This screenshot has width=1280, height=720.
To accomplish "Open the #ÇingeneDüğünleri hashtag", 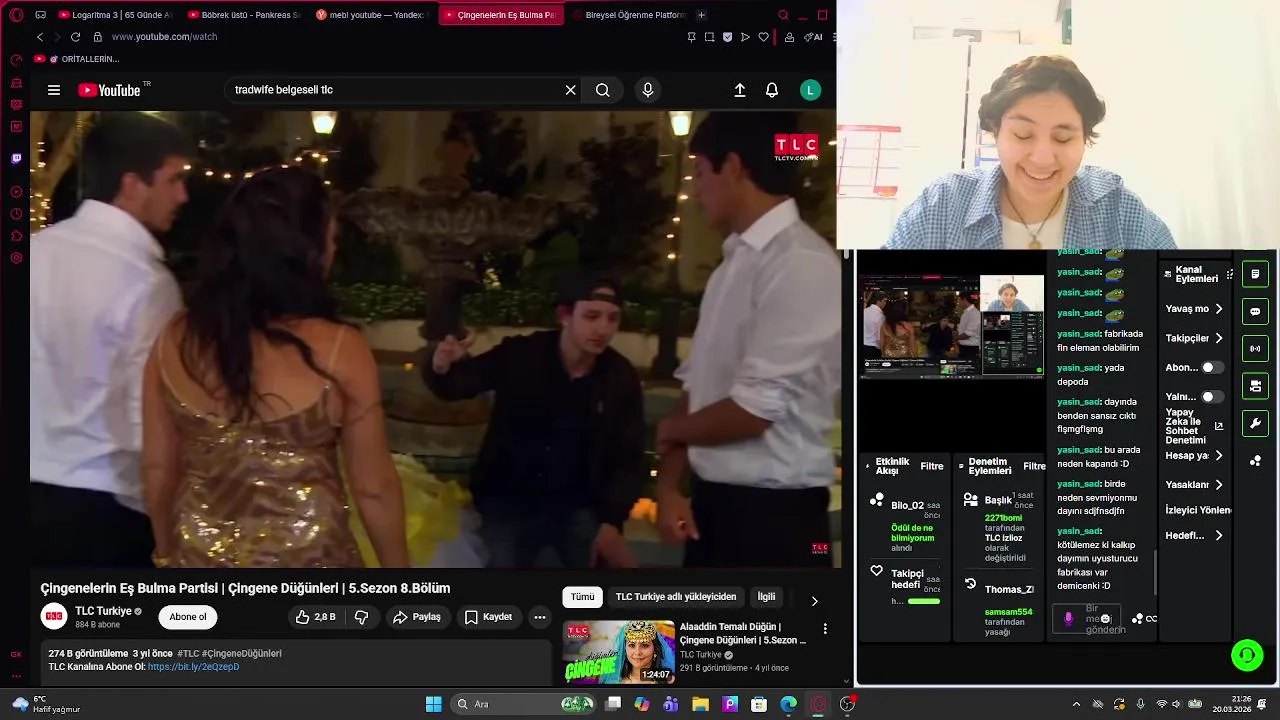I will 243,653.
